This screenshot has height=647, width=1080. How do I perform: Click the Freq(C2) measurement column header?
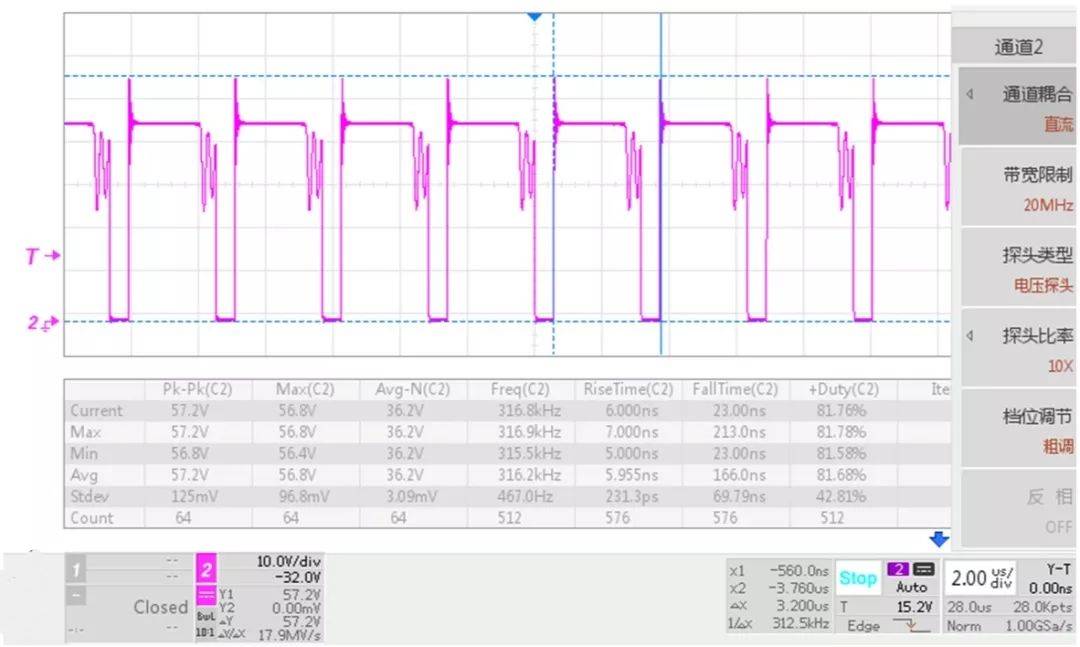(520, 390)
